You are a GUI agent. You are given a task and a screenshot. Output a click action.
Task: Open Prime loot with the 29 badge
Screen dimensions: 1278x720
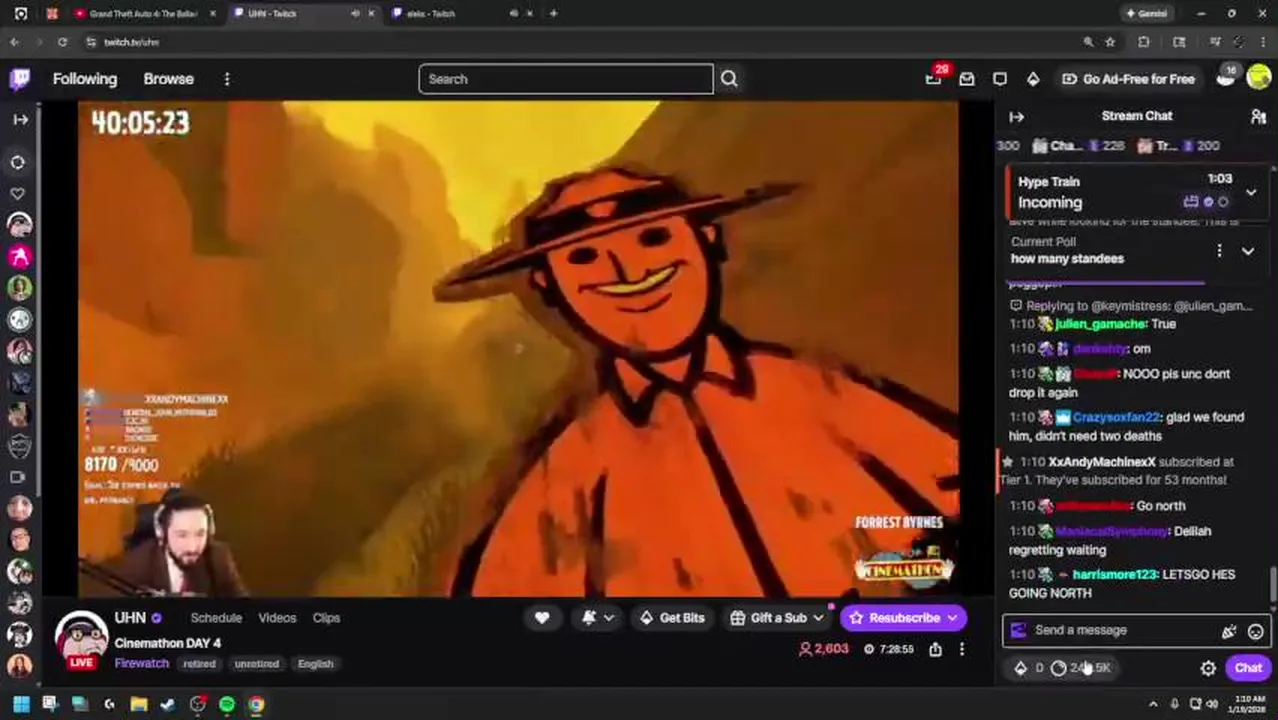tap(934, 79)
